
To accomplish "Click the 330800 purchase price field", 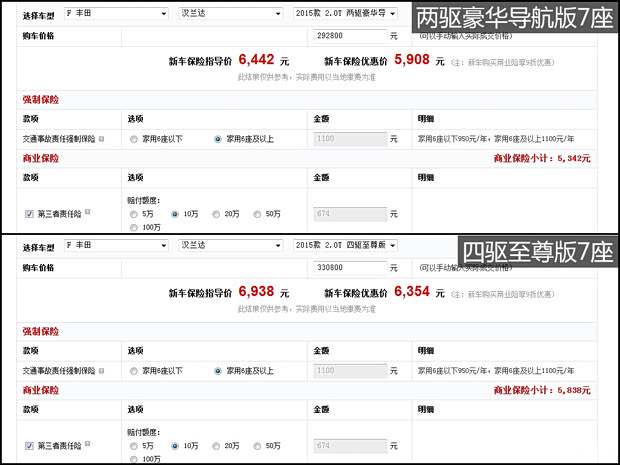I will [350, 267].
